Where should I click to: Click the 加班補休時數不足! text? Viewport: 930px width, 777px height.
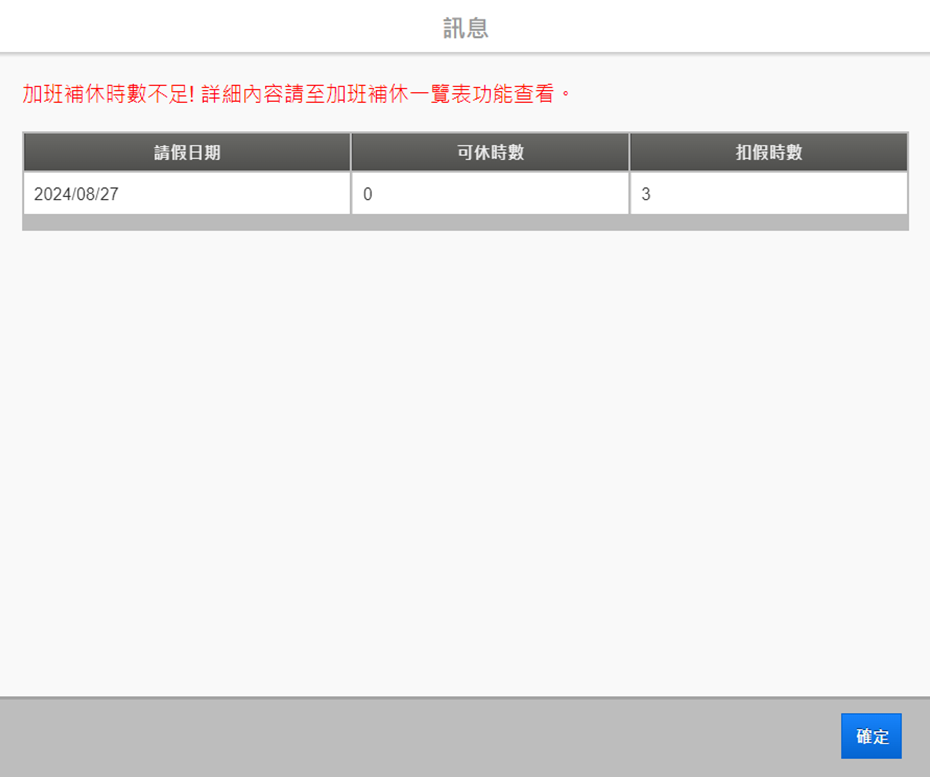point(106,95)
